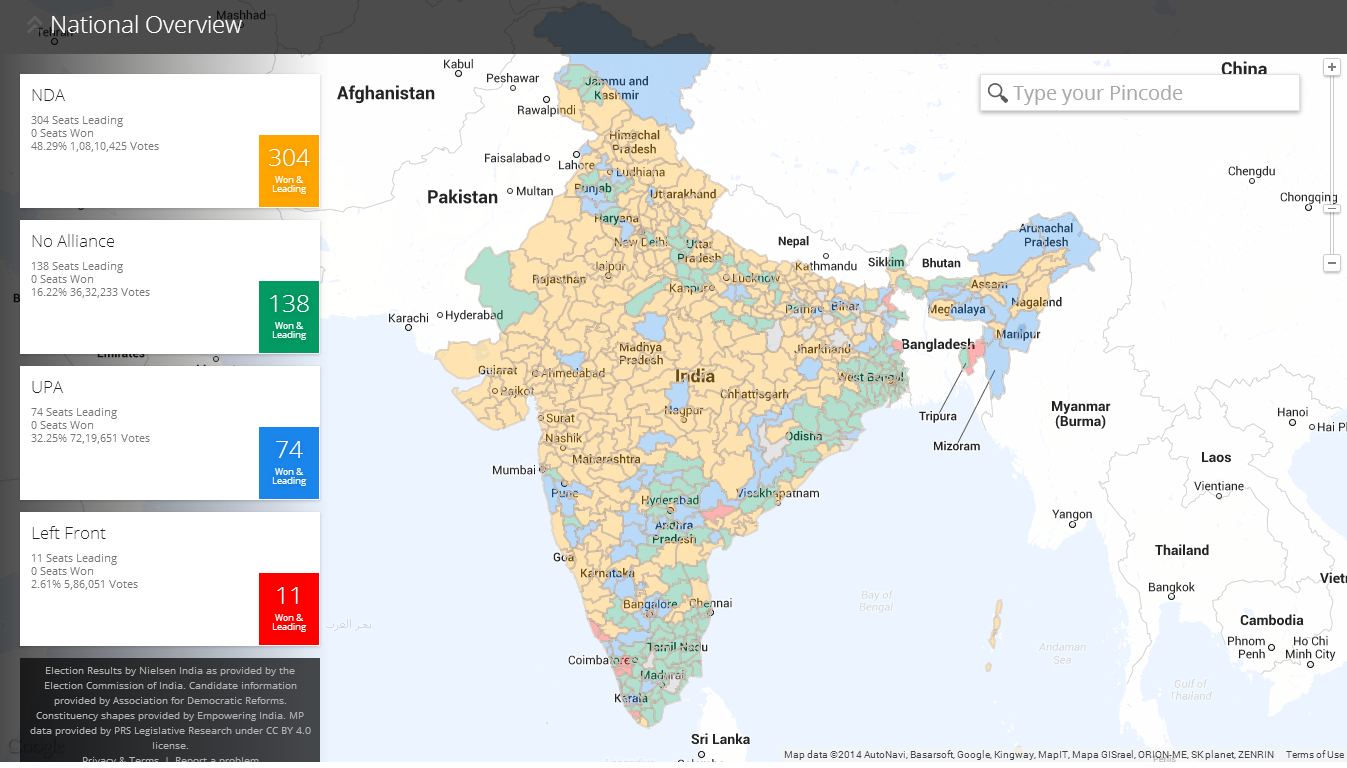Viewport: 1347px width, 768px height.
Task: Select the Odisha map label
Action: pos(804,436)
